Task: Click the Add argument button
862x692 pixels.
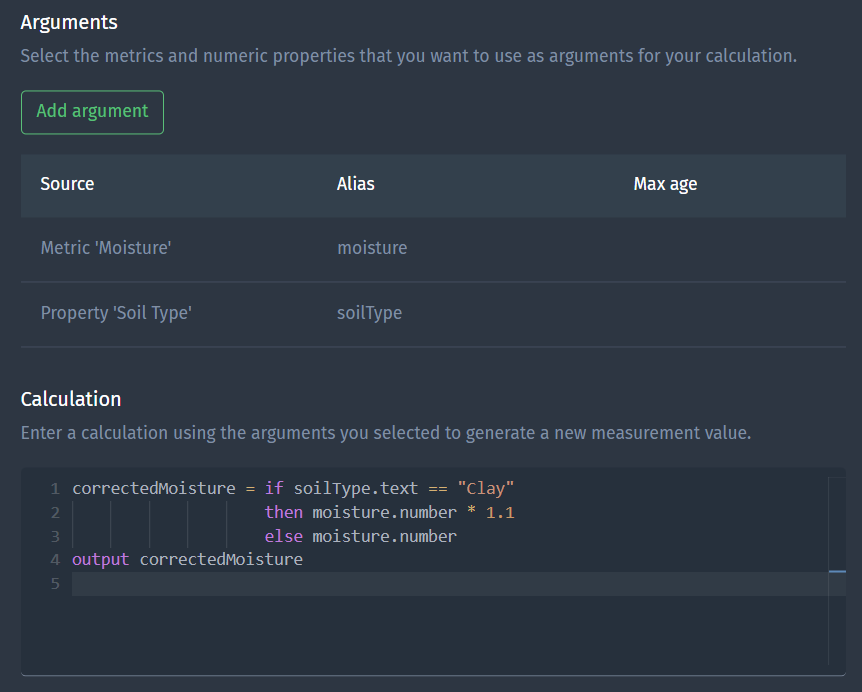Action: pyautogui.click(x=92, y=112)
